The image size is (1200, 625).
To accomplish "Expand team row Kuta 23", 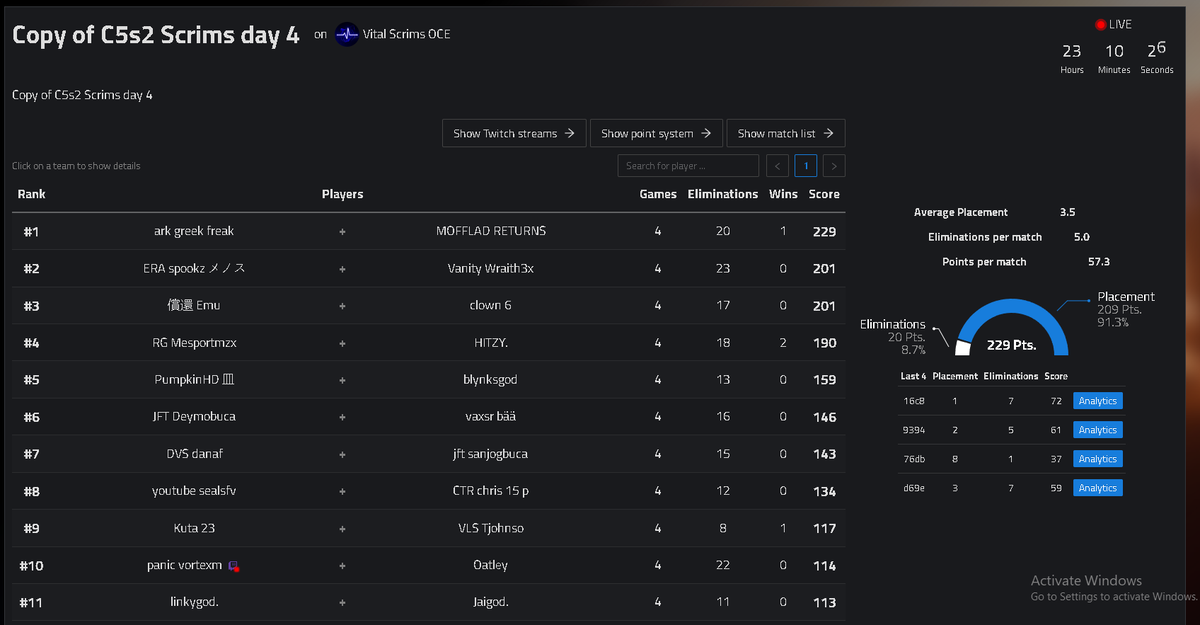I will click(x=428, y=528).
